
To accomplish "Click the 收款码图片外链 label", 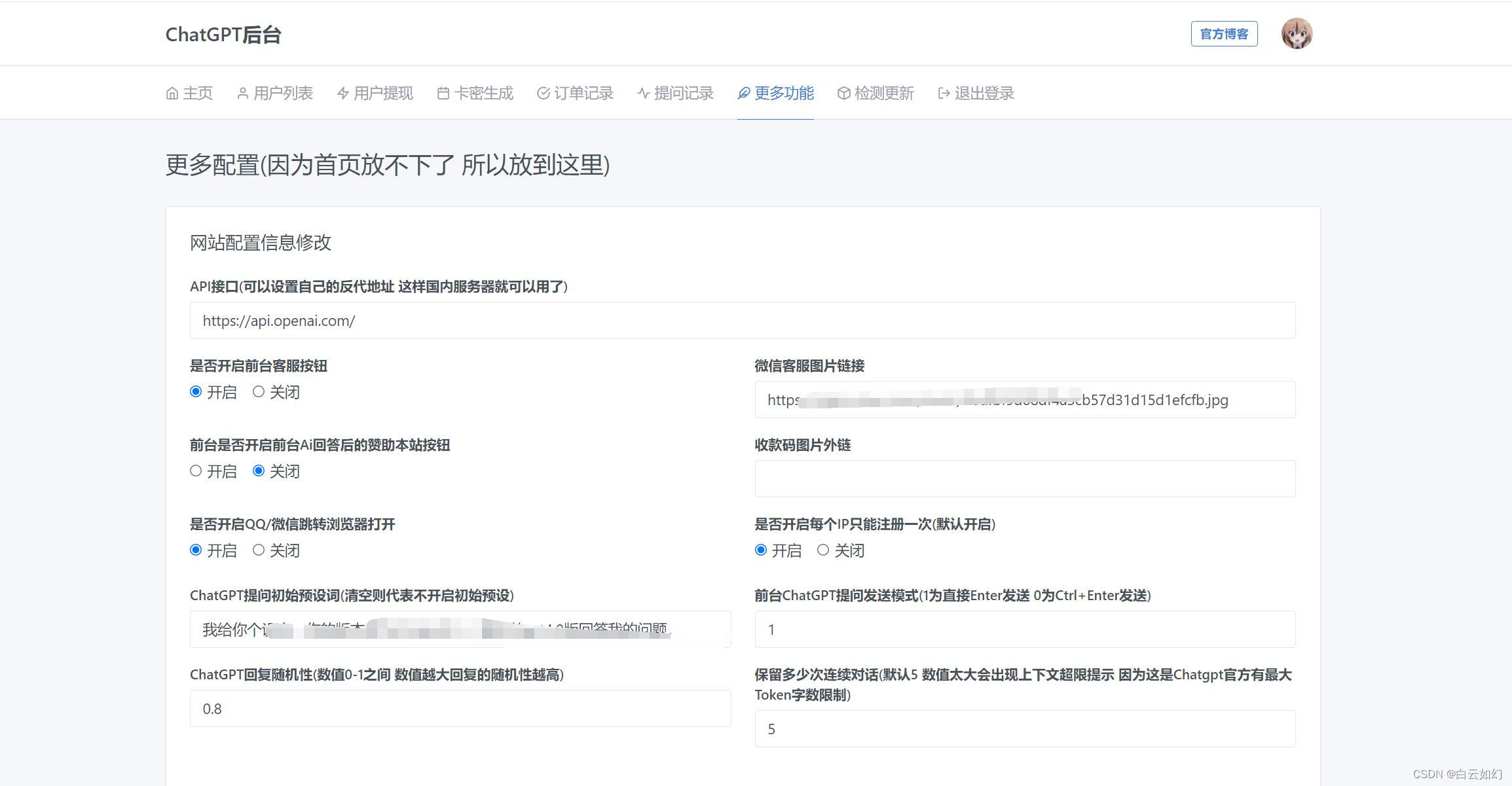I will pos(803,445).
